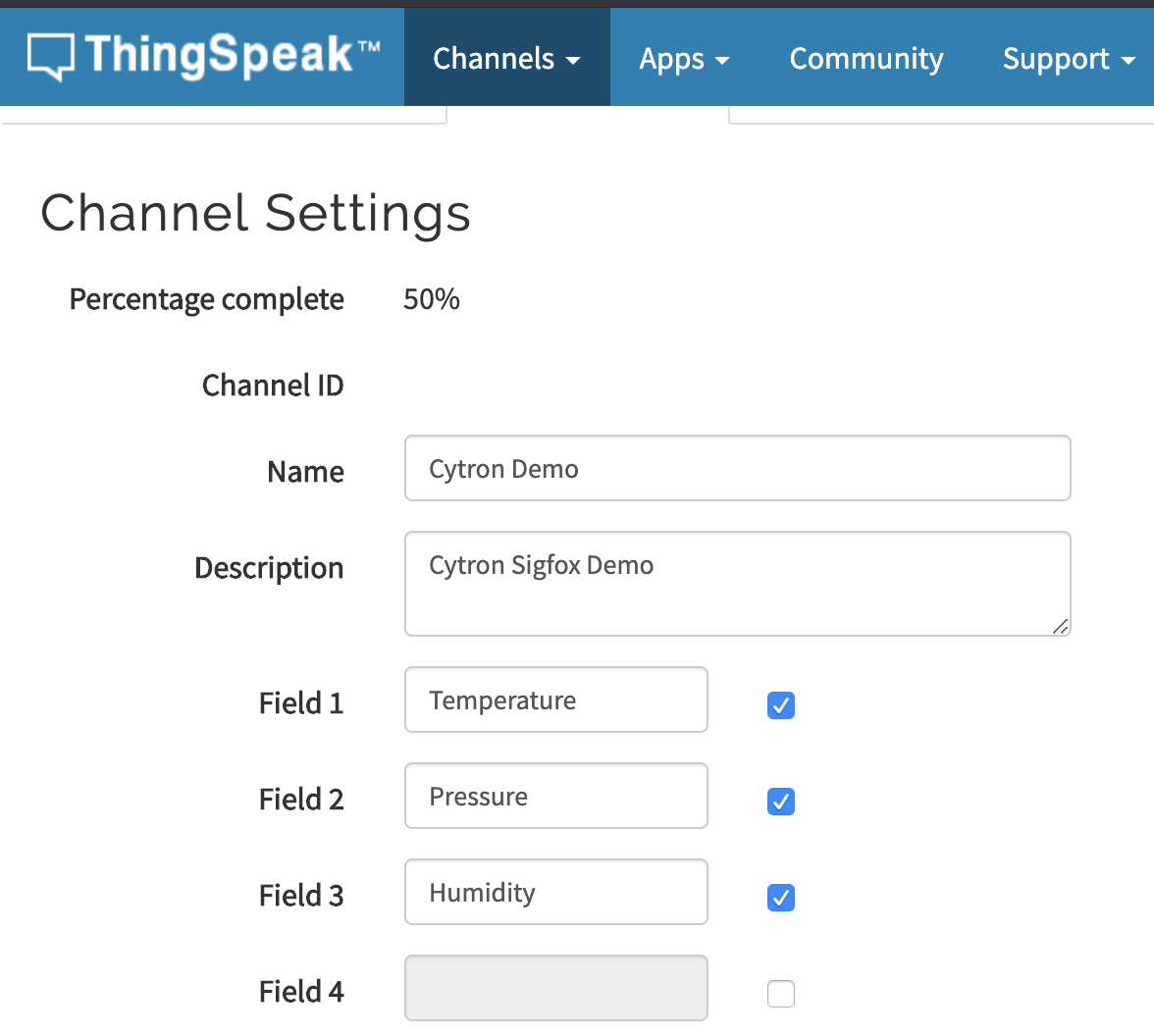Screen dimensions: 1154x1036
Task: Click the Channel ID label
Action: pos(273,386)
